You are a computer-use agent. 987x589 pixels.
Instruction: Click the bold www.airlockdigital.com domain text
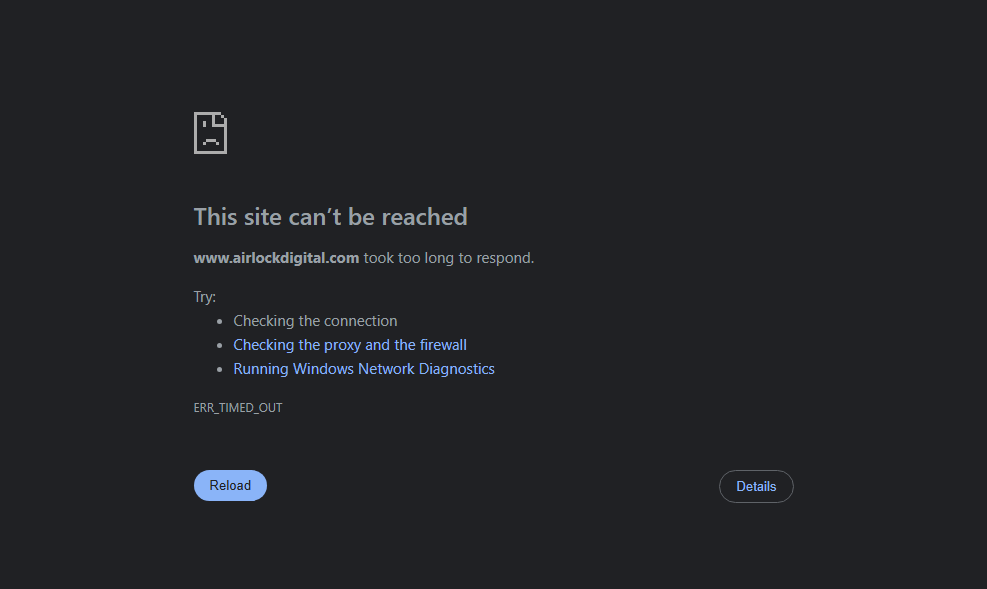click(x=276, y=258)
